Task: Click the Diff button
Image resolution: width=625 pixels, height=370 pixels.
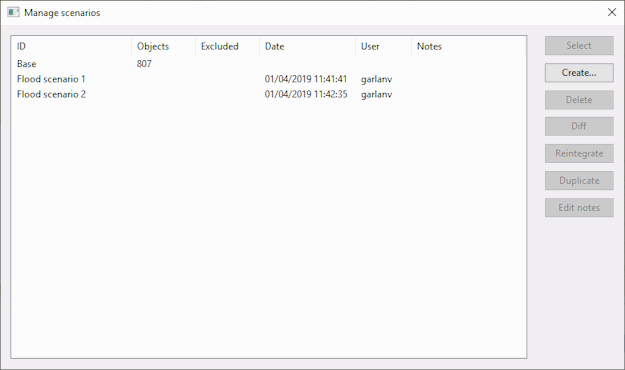Action: 579,126
